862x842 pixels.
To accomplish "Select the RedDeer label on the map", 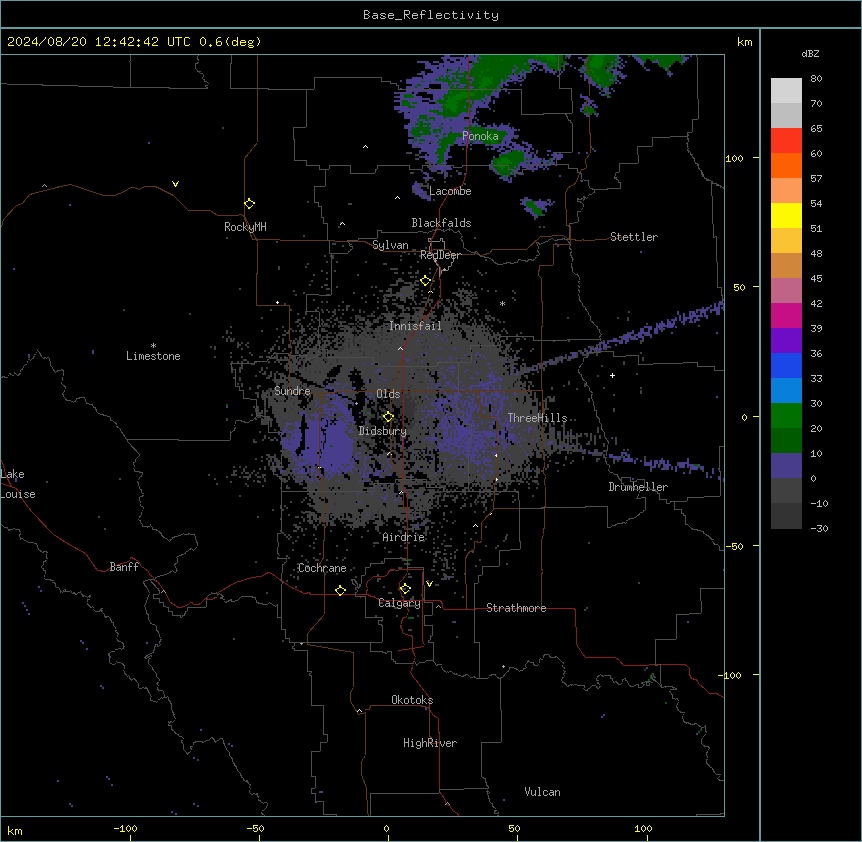I will pos(440,255).
